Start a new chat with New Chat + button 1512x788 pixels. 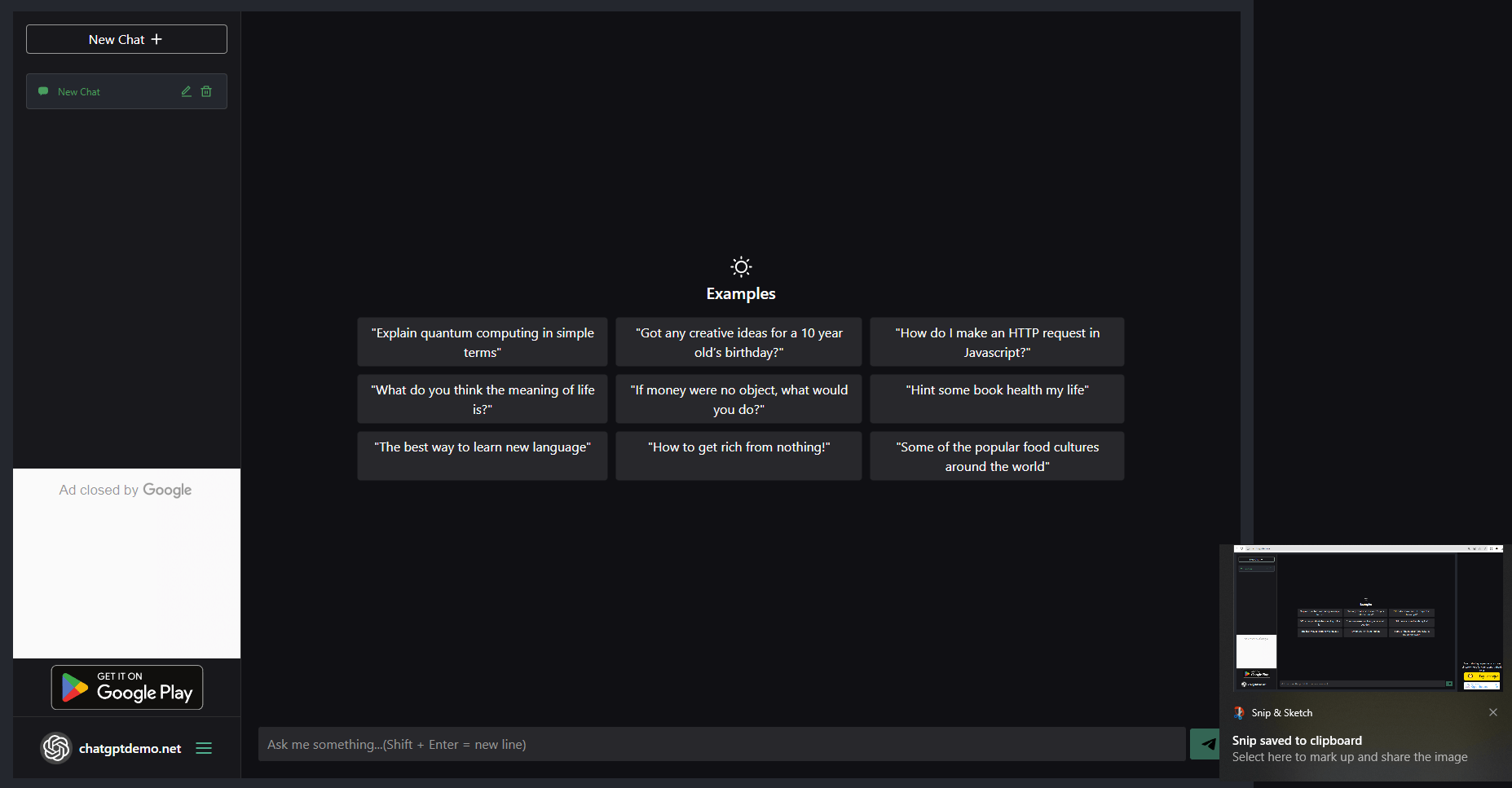(x=126, y=39)
